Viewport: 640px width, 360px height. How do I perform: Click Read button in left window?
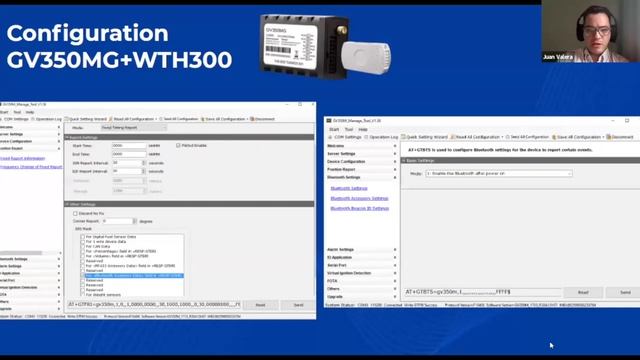click(260, 305)
